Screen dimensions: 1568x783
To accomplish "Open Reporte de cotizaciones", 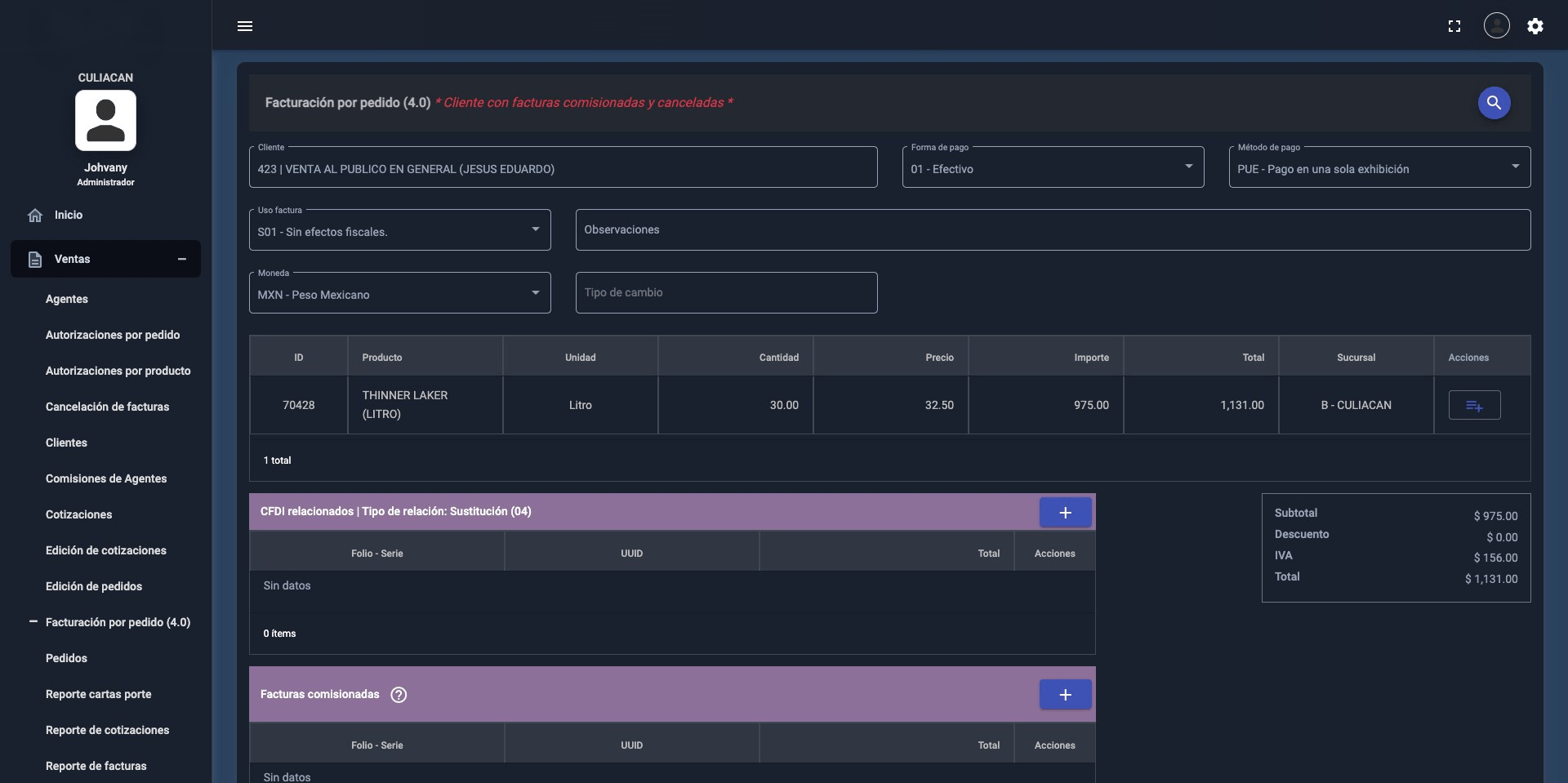I will tap(107, 730).
